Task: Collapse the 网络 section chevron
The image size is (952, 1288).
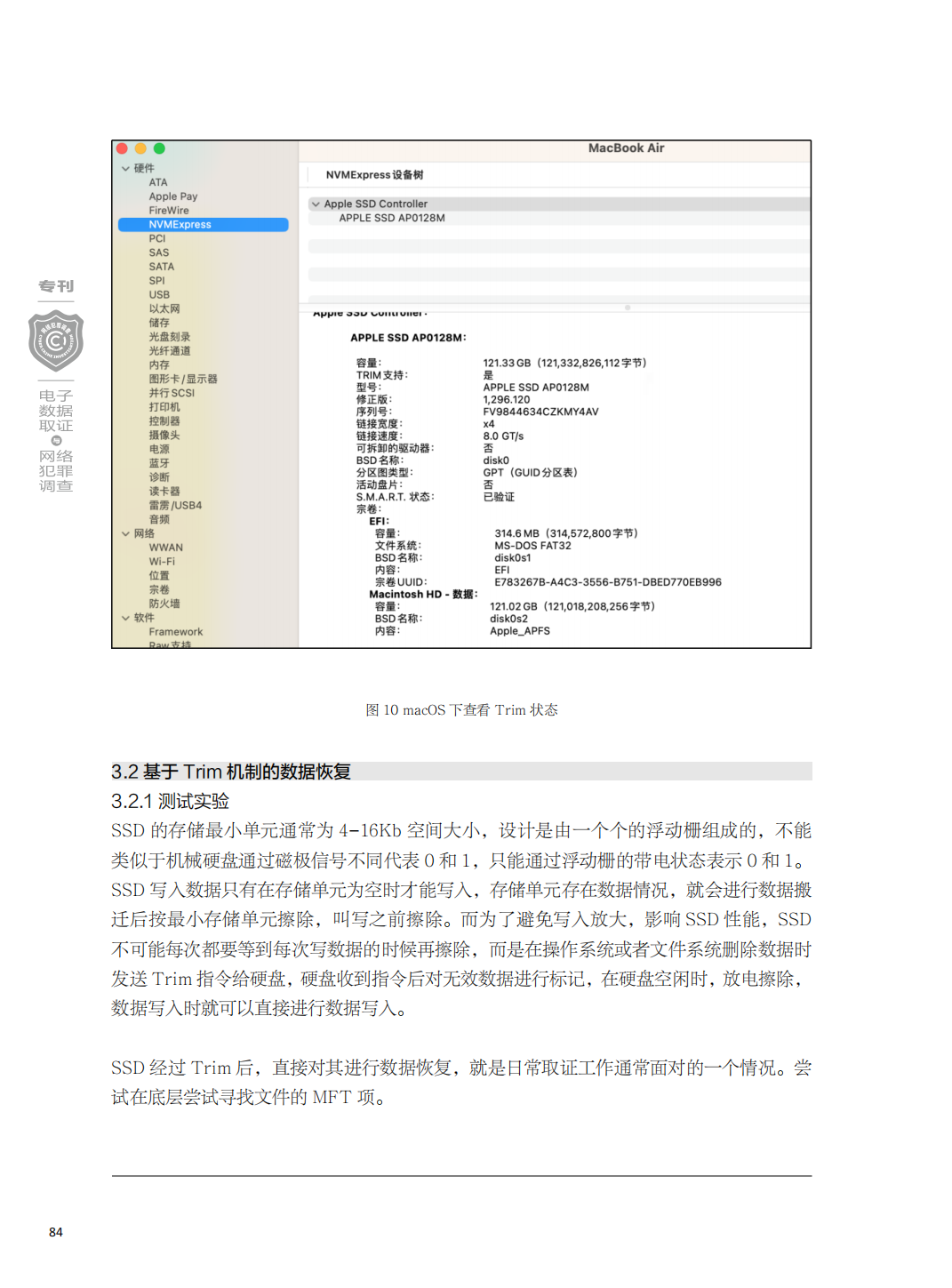Action: tap(125, 533)
